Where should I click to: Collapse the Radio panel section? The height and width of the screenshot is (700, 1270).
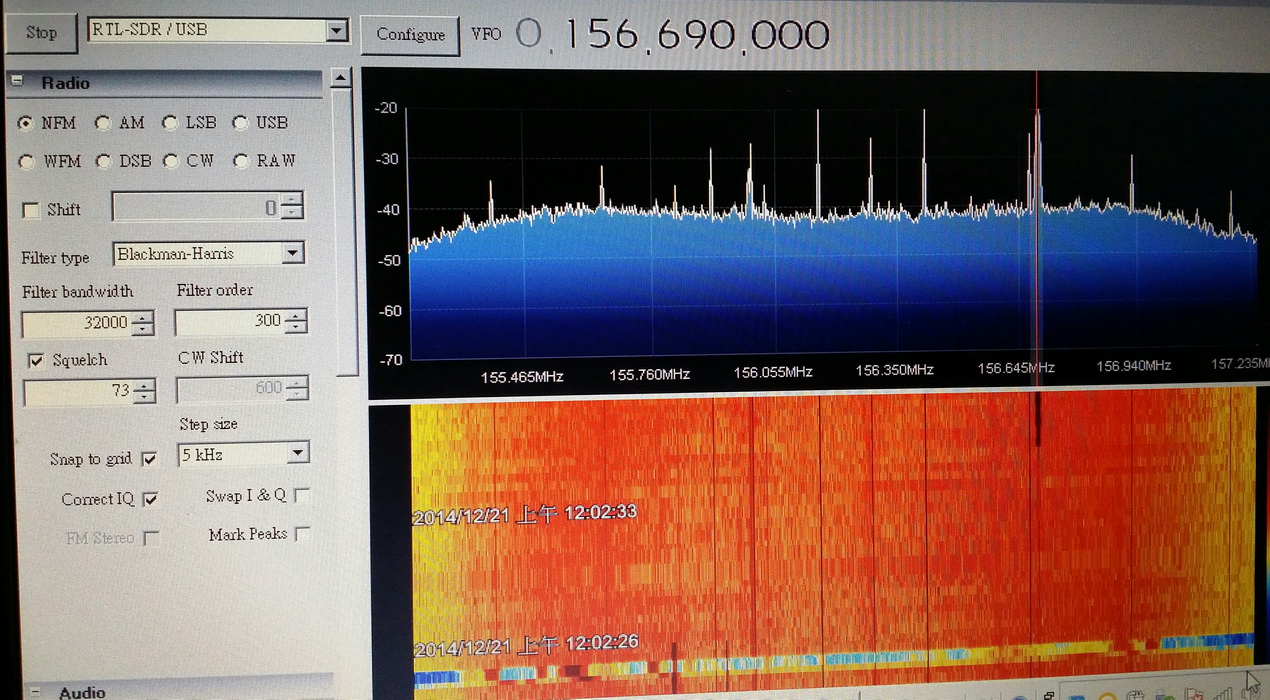[17, 83]
